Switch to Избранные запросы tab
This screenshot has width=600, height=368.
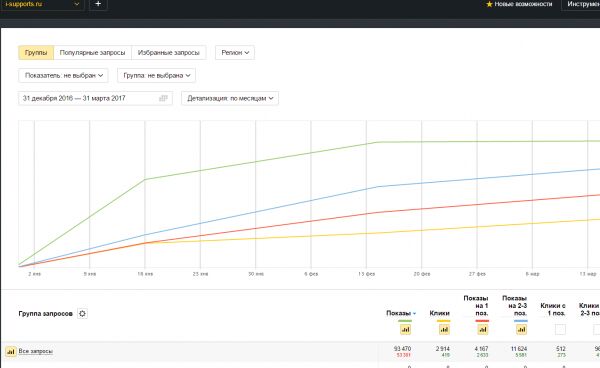tap(169, 53)
